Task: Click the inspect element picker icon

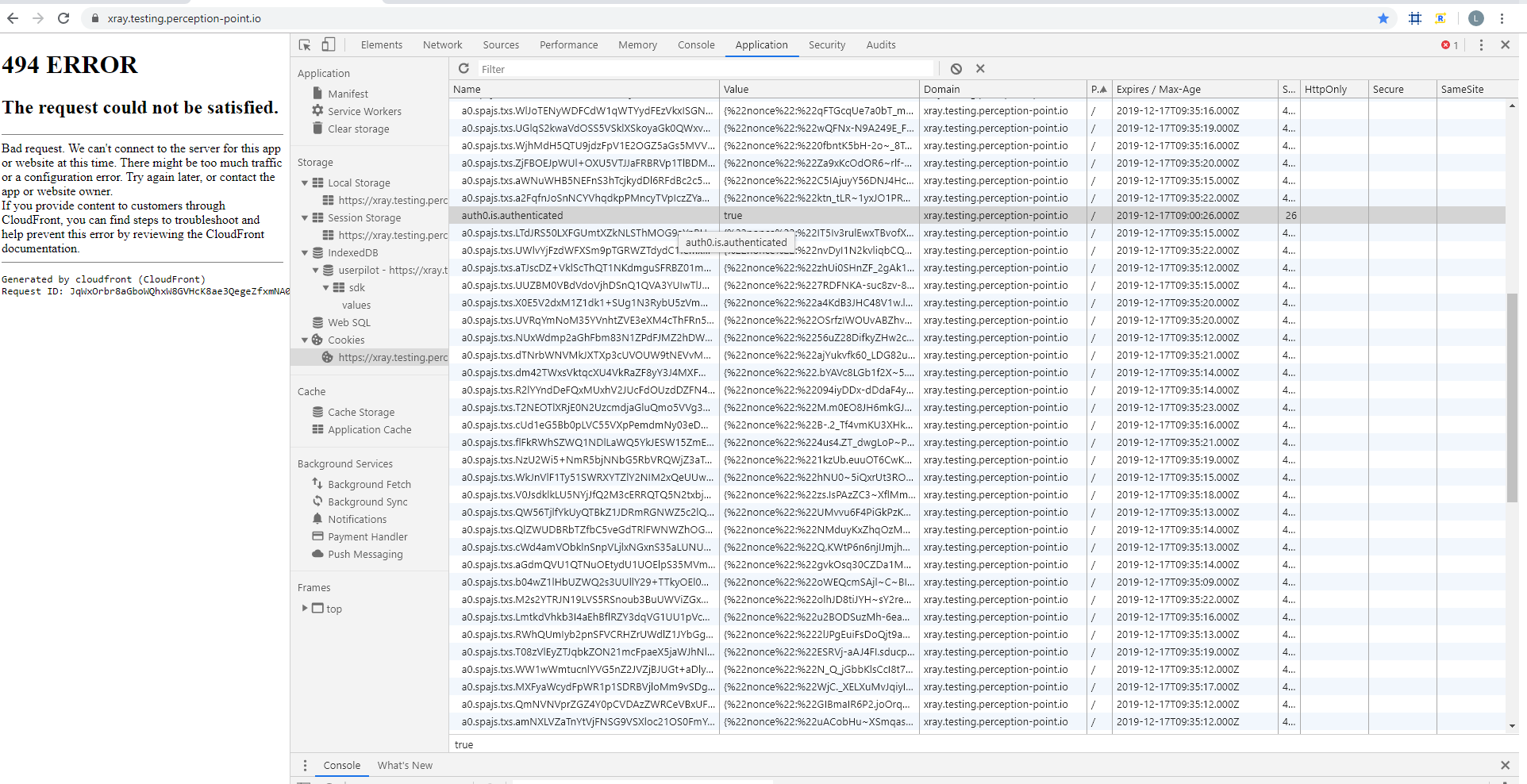Action: pyautogui.click(x=305, y=44)
